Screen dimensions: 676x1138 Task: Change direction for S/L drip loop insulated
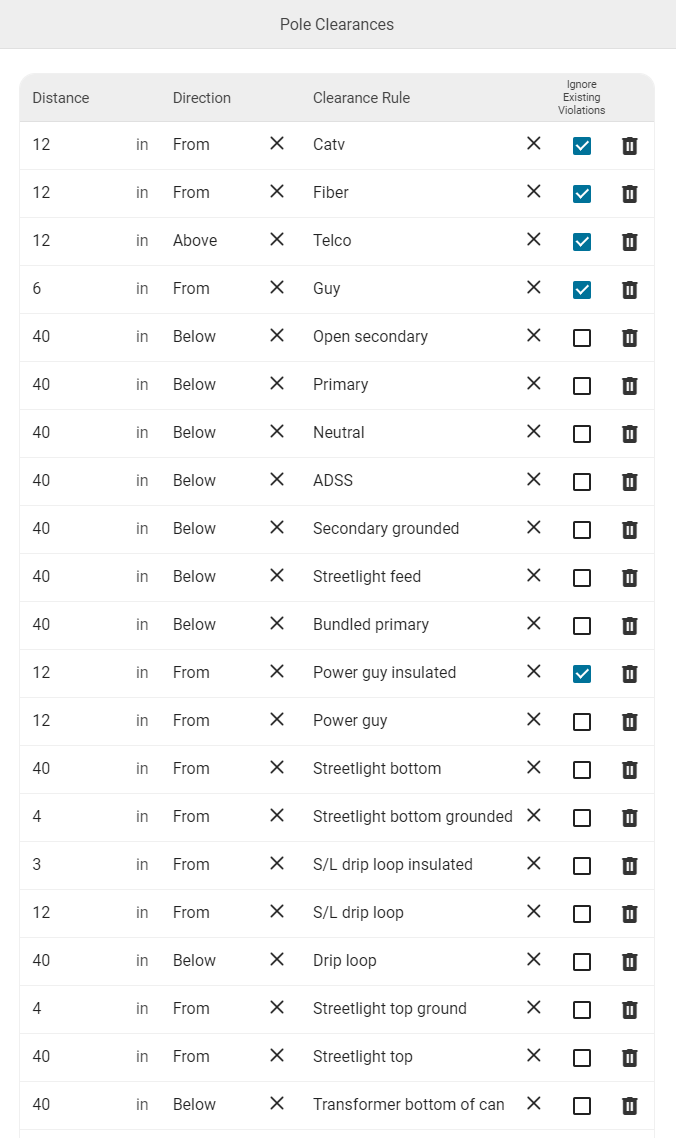tap(219, 864)
